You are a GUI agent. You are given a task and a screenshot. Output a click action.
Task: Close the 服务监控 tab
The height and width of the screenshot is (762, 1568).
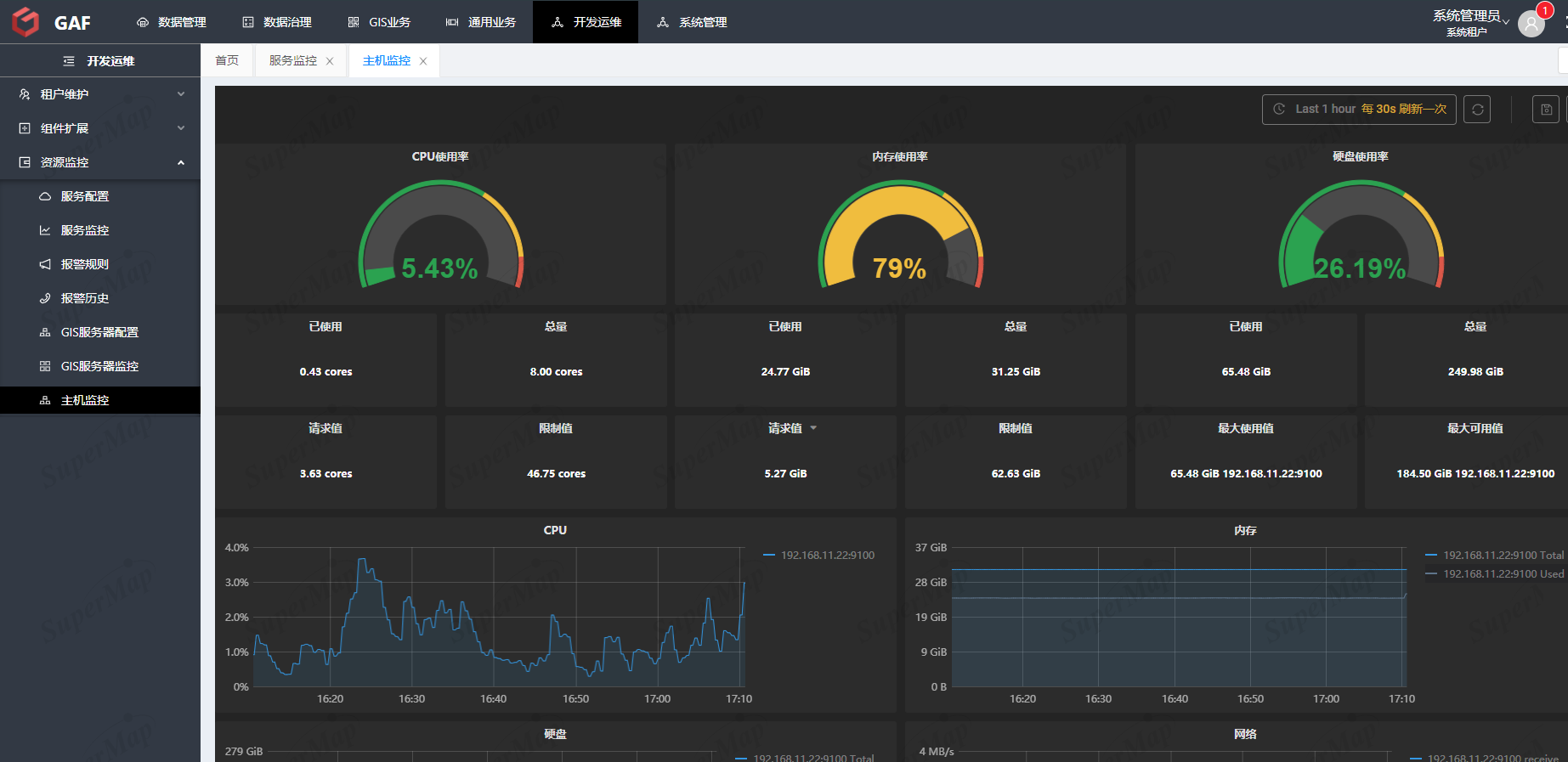point(330,61)
